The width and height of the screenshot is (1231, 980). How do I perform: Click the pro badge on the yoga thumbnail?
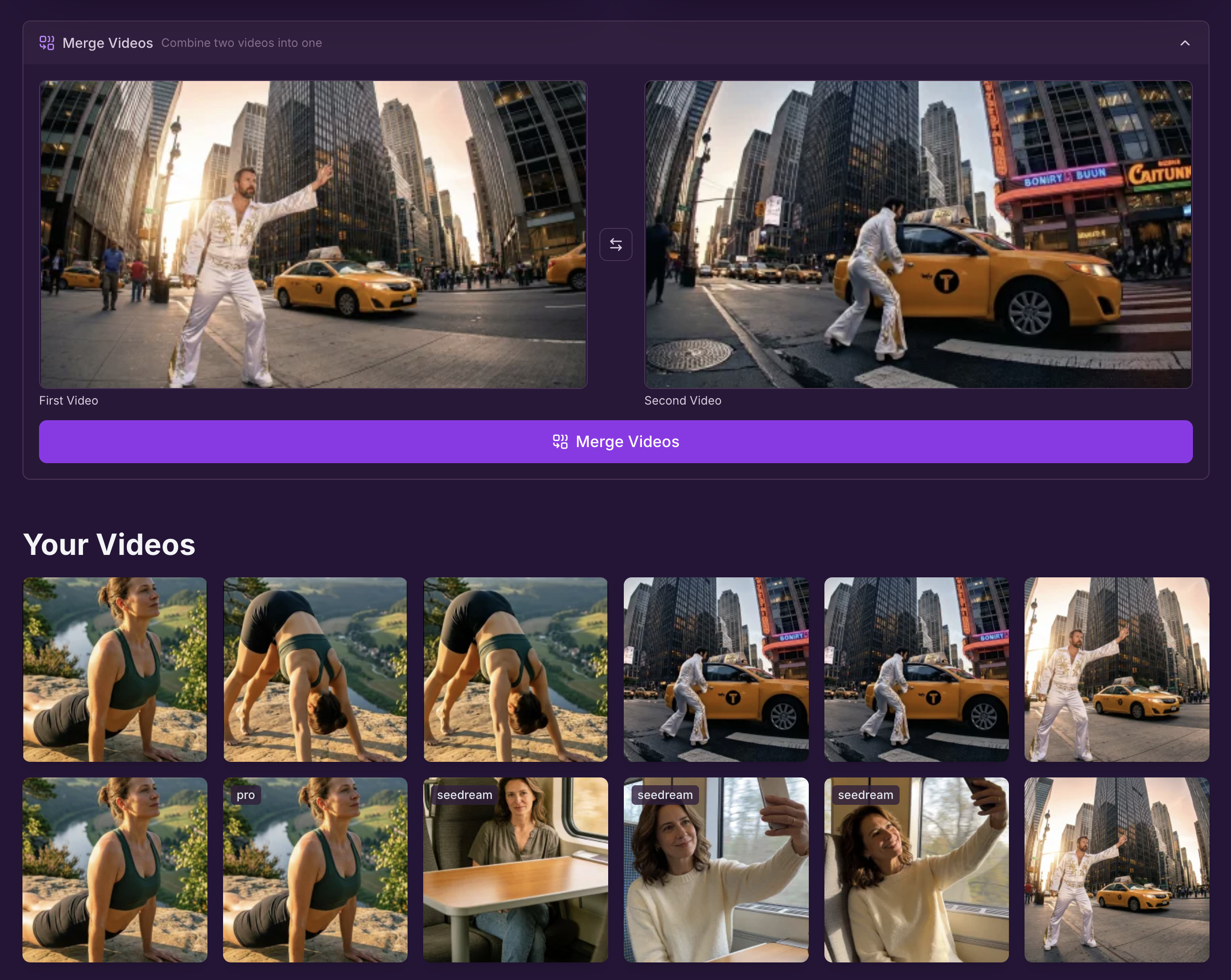click(245, 795)
